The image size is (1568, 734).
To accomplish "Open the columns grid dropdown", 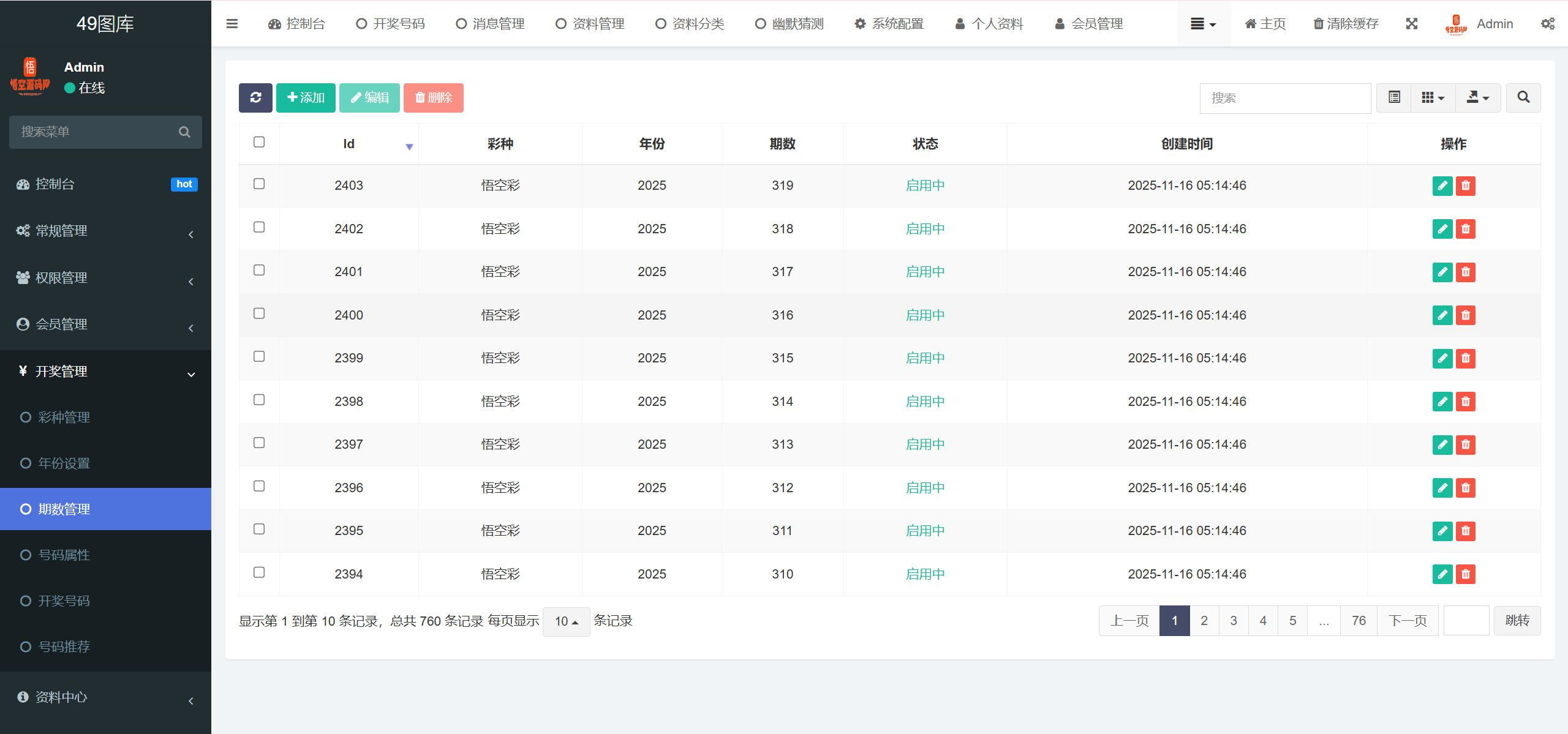I will pyautogui.click(x=1433, y=98).
